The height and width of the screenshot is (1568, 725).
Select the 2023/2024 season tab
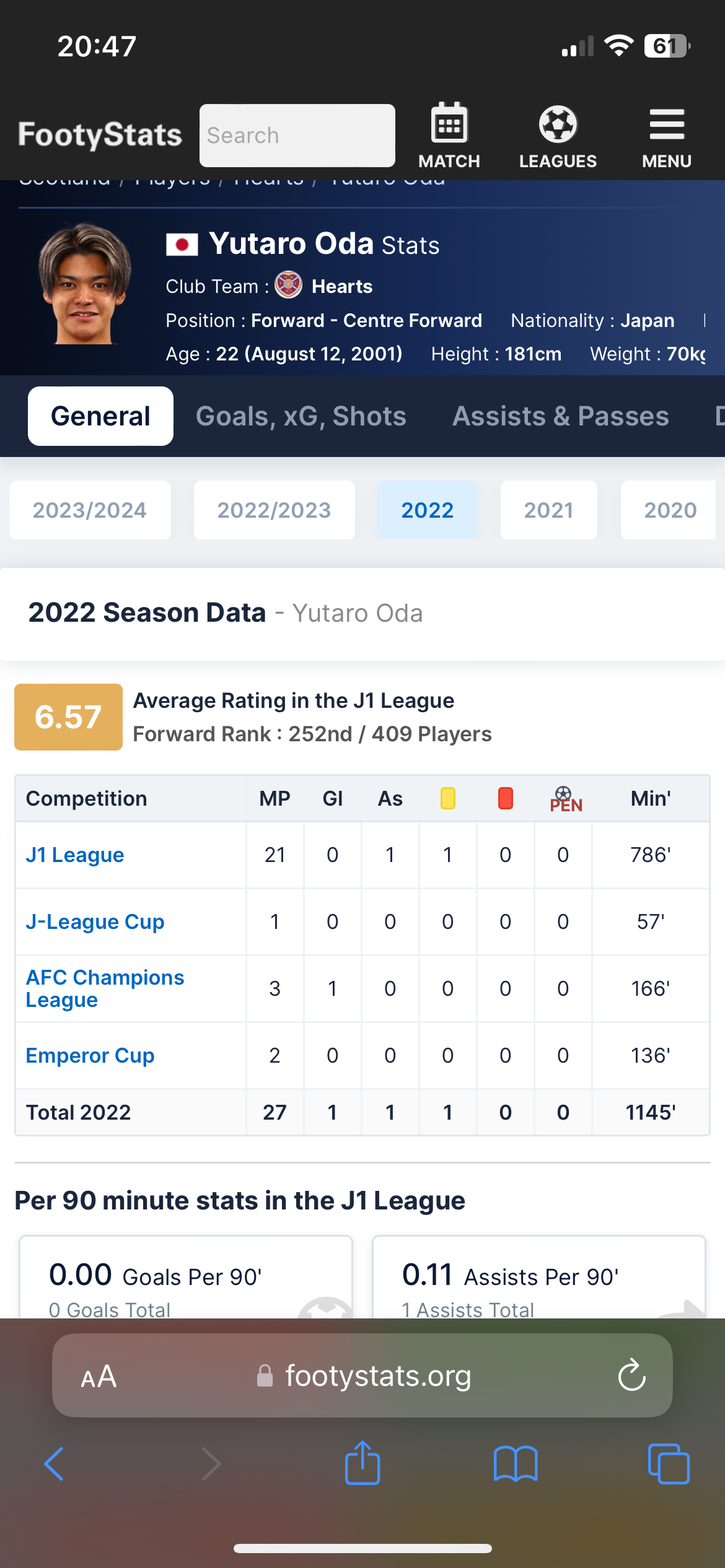pyautogui.click(x=90, y=510)
